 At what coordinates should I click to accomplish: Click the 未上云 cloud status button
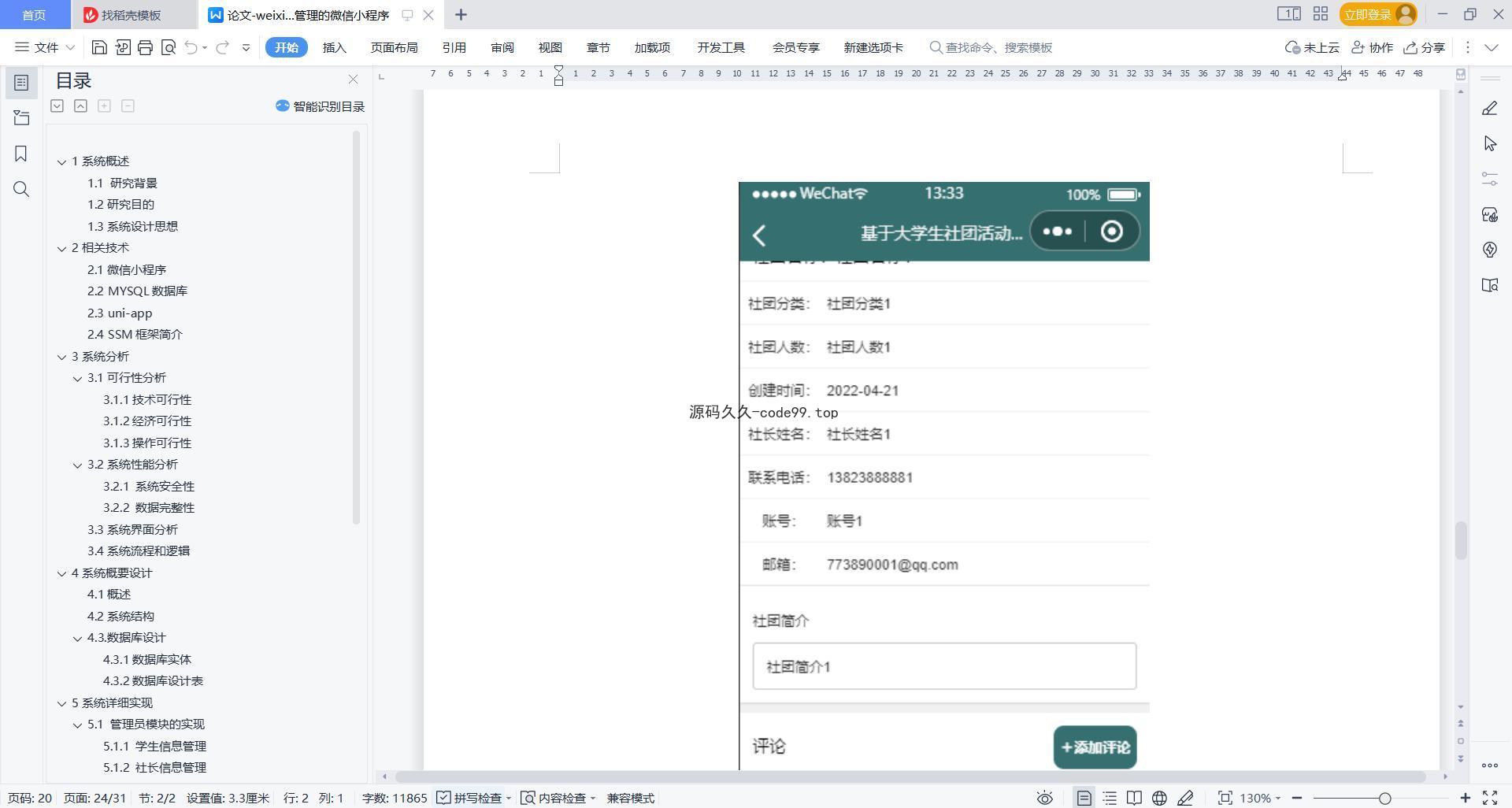1312,47
